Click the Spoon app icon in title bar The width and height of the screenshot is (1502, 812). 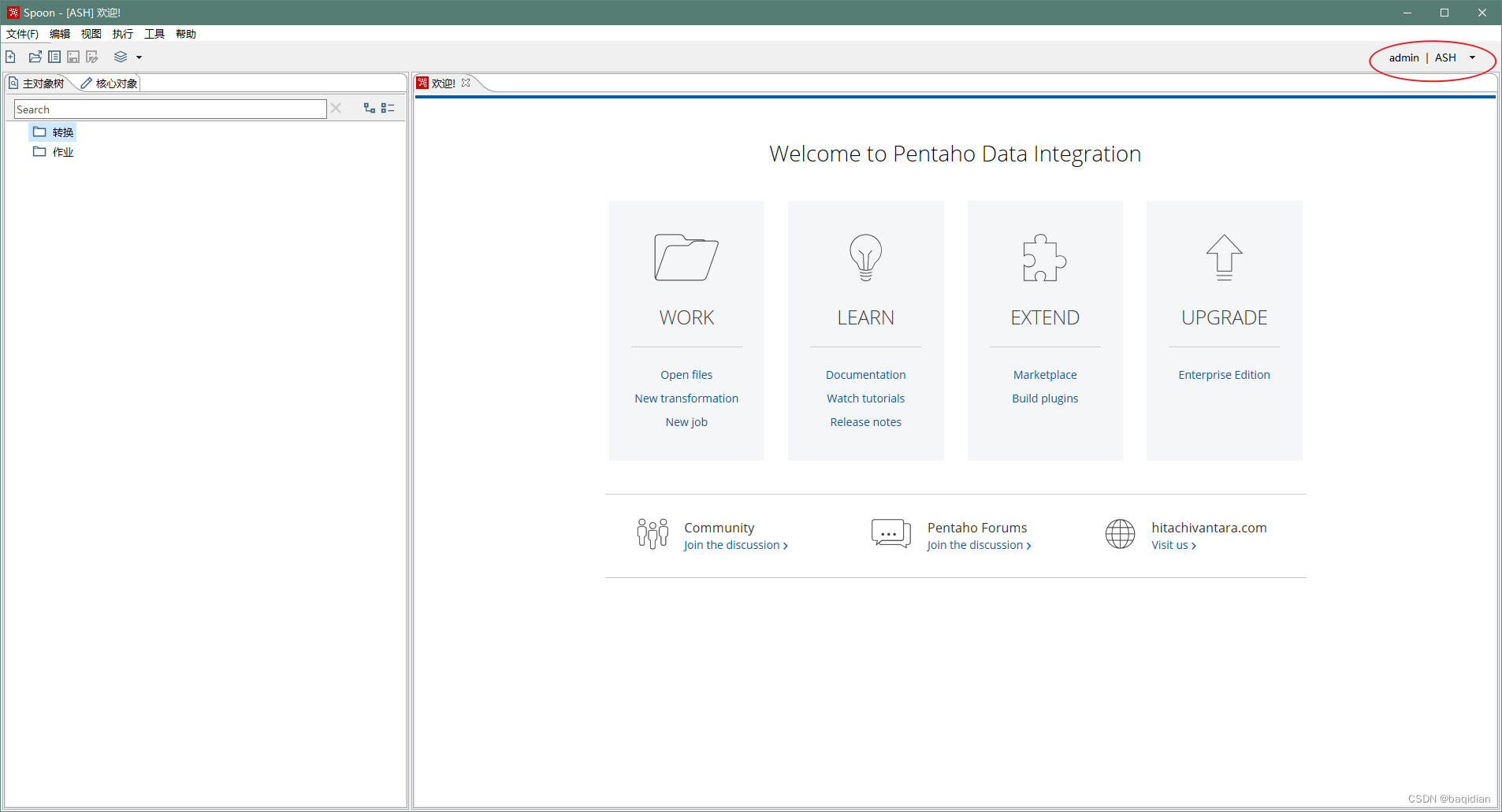[x=13, y=12]
